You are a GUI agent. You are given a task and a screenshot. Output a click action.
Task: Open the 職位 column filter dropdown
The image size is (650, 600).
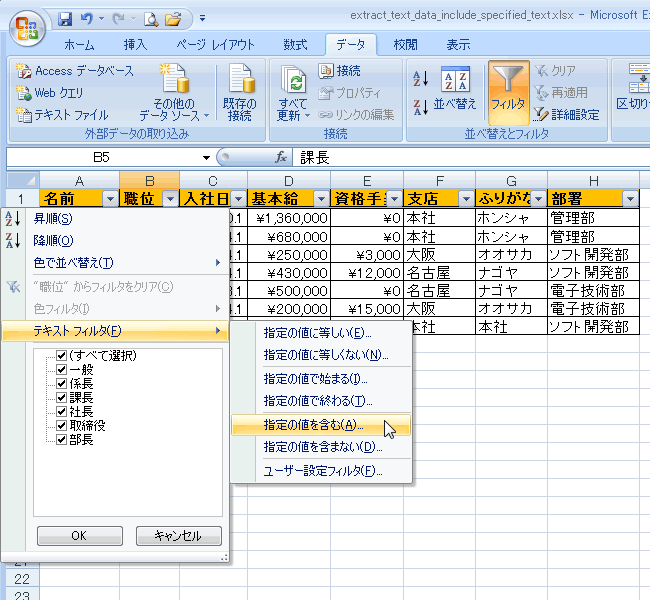click(170, 199)
